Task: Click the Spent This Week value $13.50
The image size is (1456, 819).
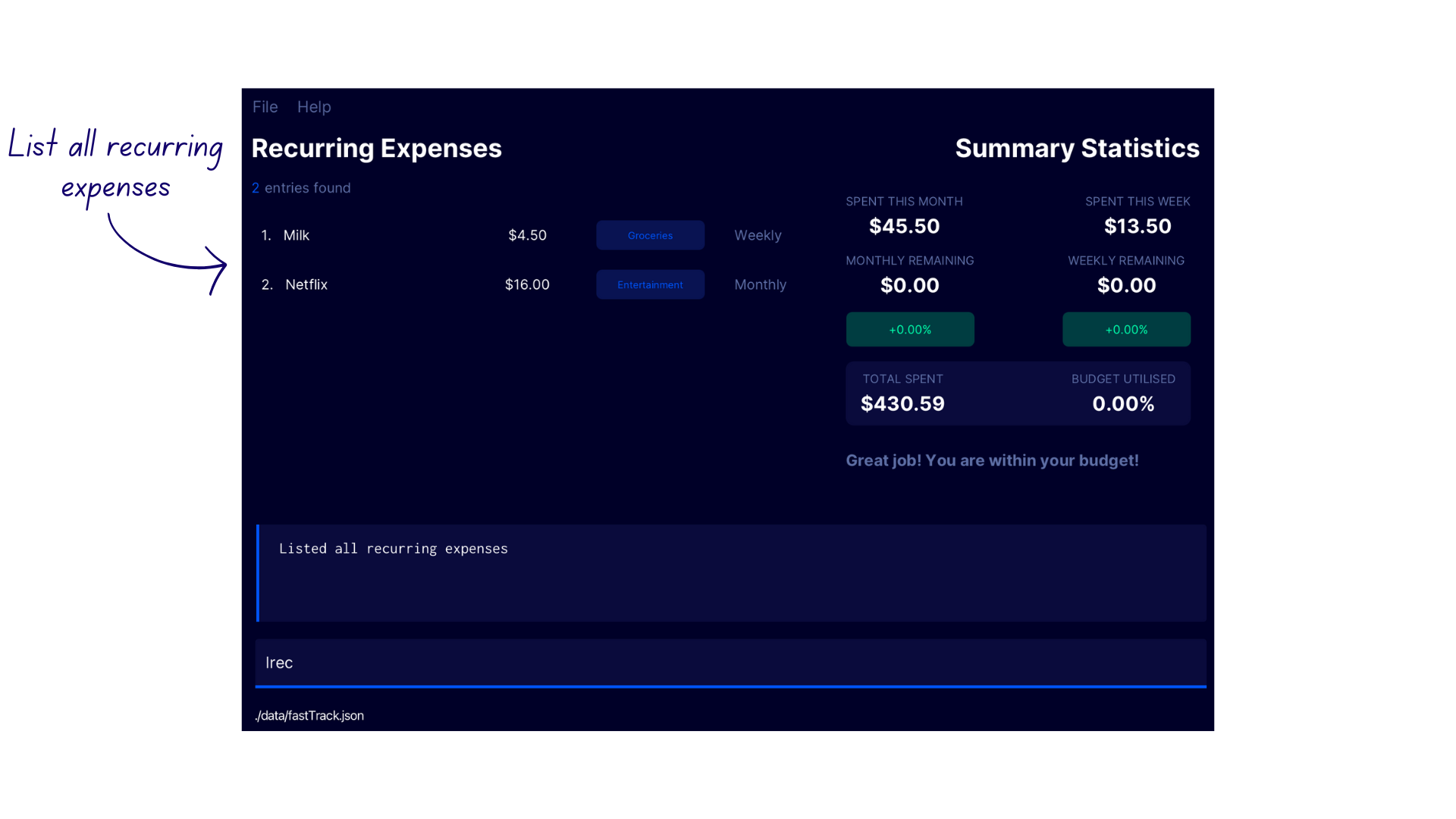Action: pyautogui.click(x=1137, y=226)
